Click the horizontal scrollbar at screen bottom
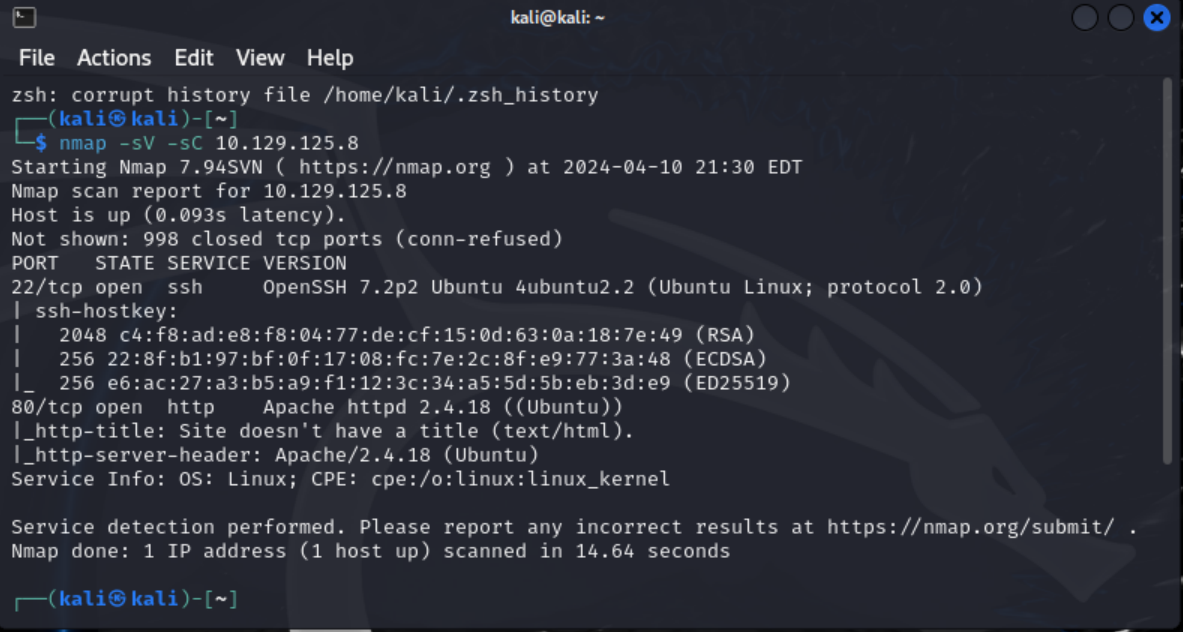Screen dimensions: 1183x632 (330, 628)
